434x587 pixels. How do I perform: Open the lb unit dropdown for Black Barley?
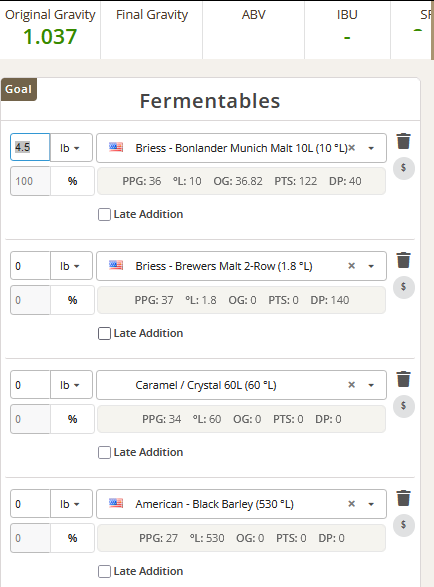71,504
